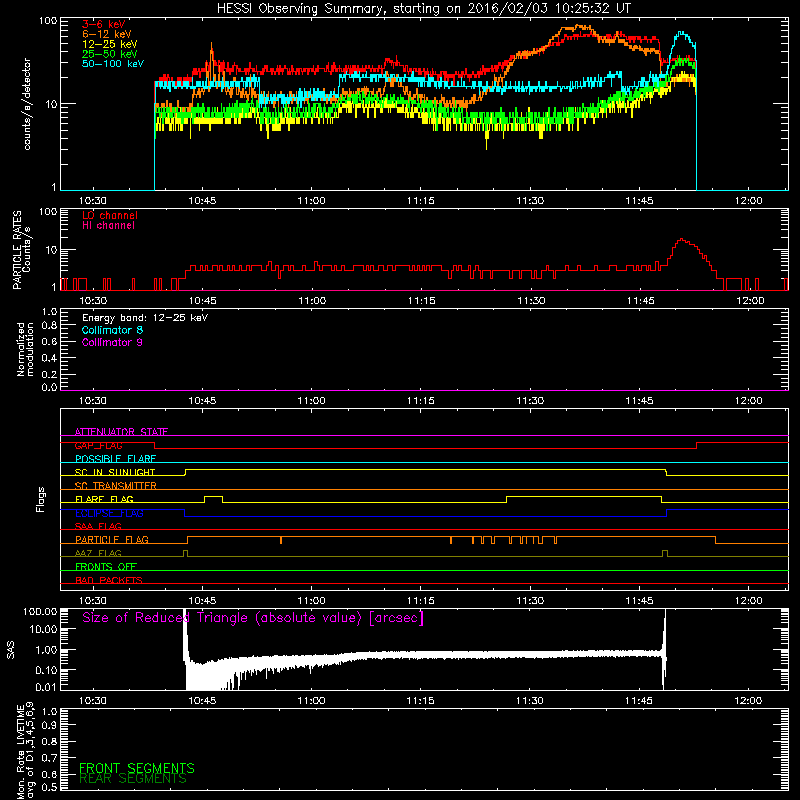Click the POSSIBLE_FLARE flag label
The width and height of the screenshot is (800, 800).
click(x=115, y=459)
